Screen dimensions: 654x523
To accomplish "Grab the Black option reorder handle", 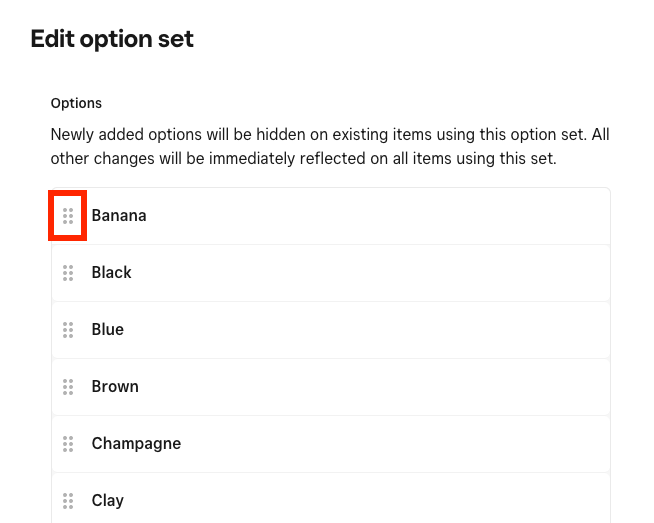I will point(68,272).
